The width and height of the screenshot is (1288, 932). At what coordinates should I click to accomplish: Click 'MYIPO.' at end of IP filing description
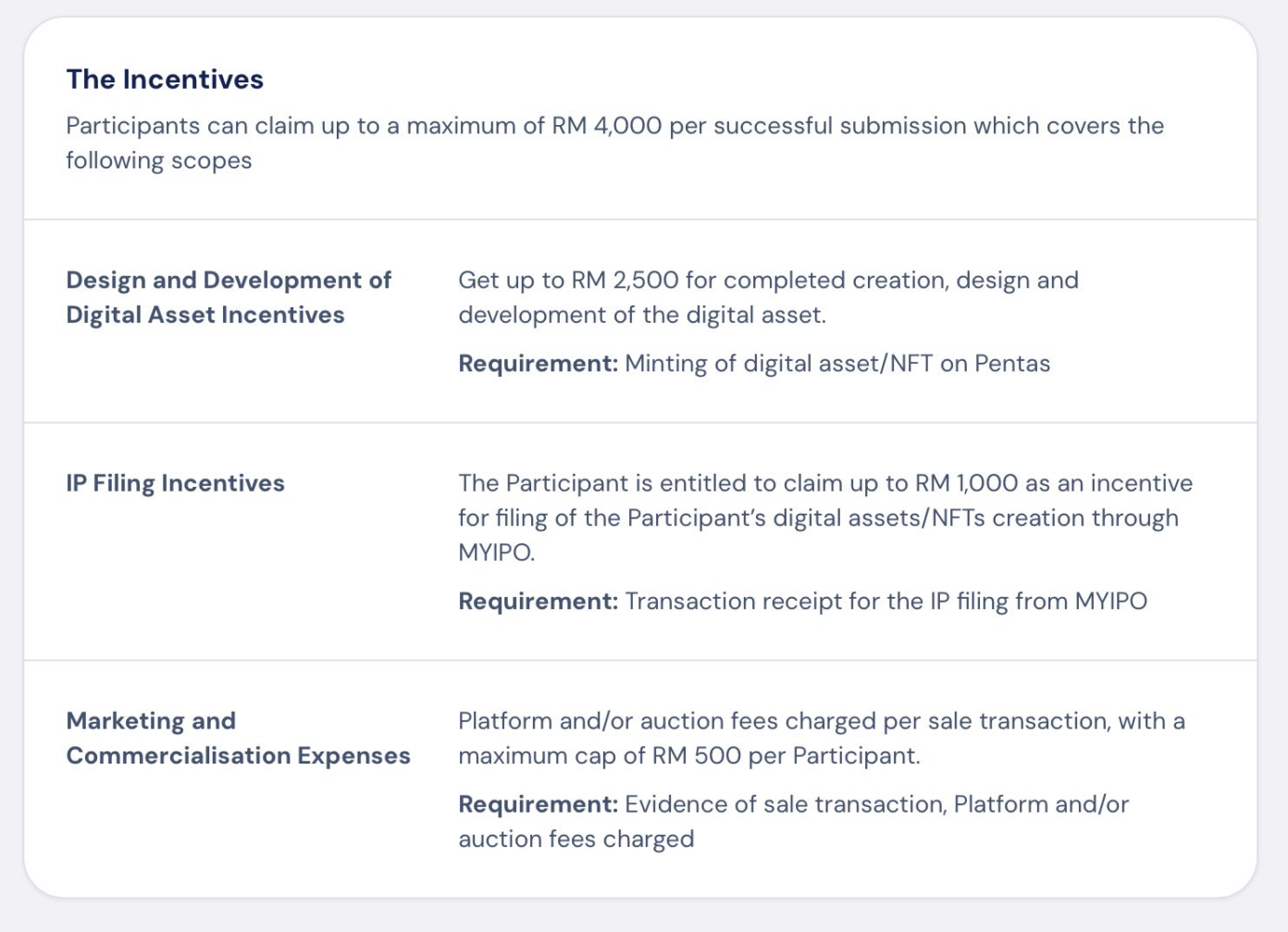[496, 553]
